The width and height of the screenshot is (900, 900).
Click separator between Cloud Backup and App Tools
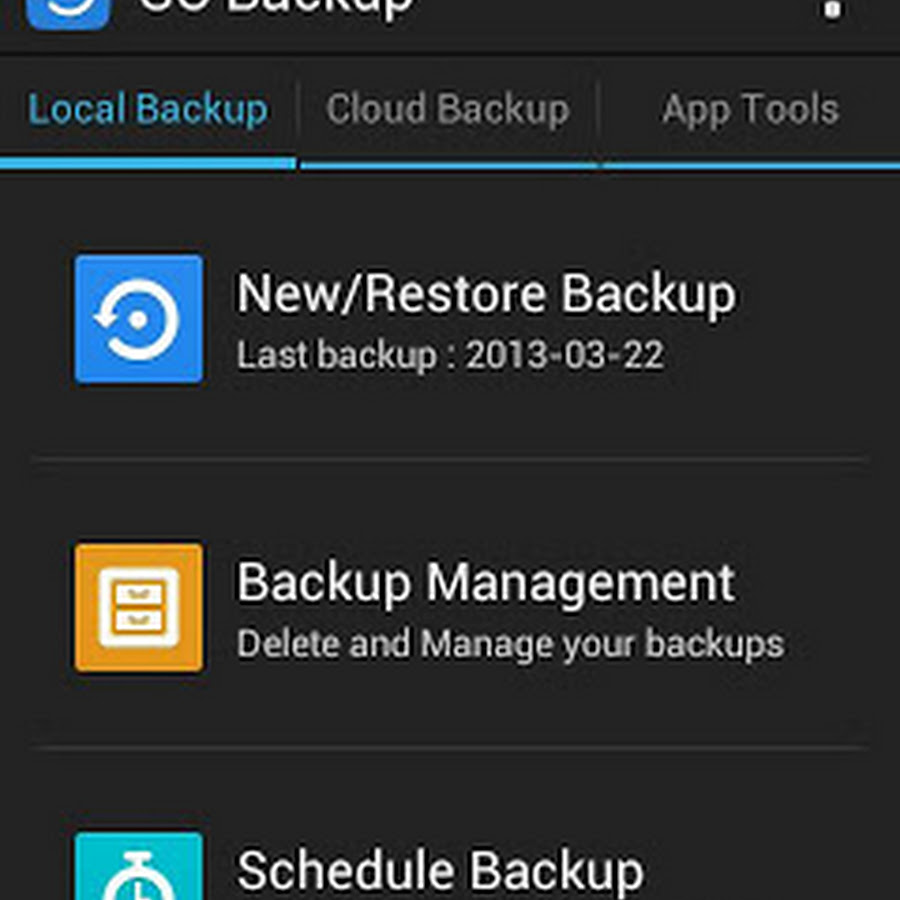(x=598, y=109)
